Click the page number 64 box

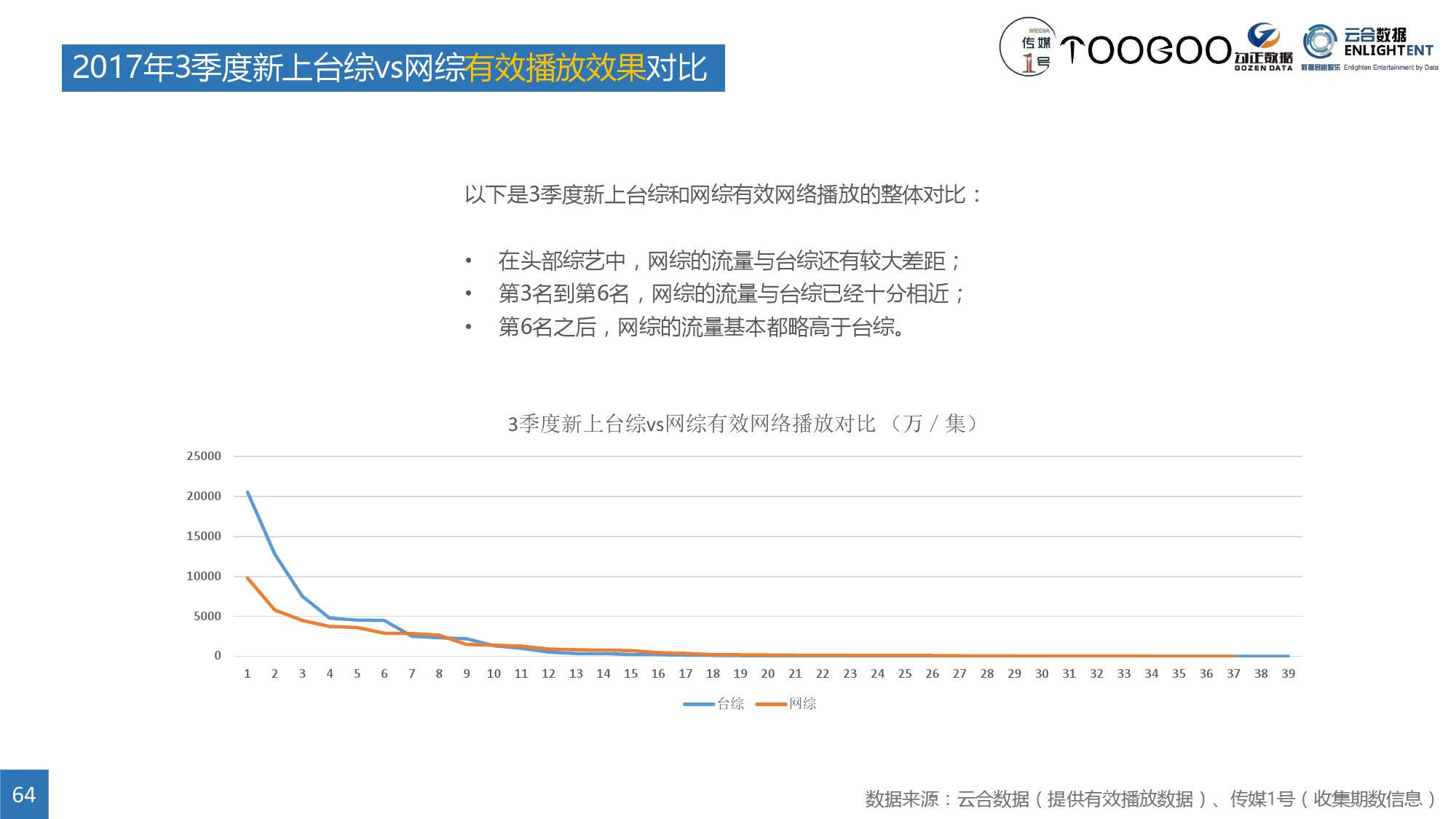[24, 794]
